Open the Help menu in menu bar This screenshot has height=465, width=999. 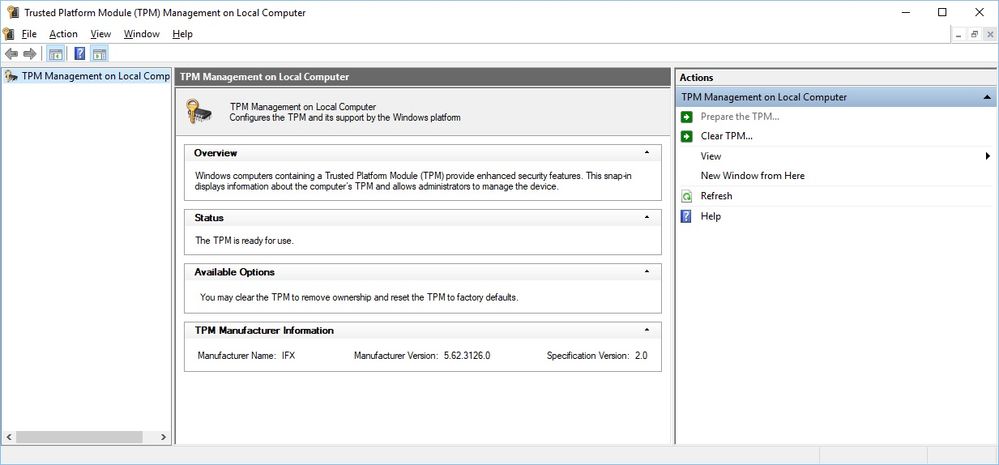point(182,34)
